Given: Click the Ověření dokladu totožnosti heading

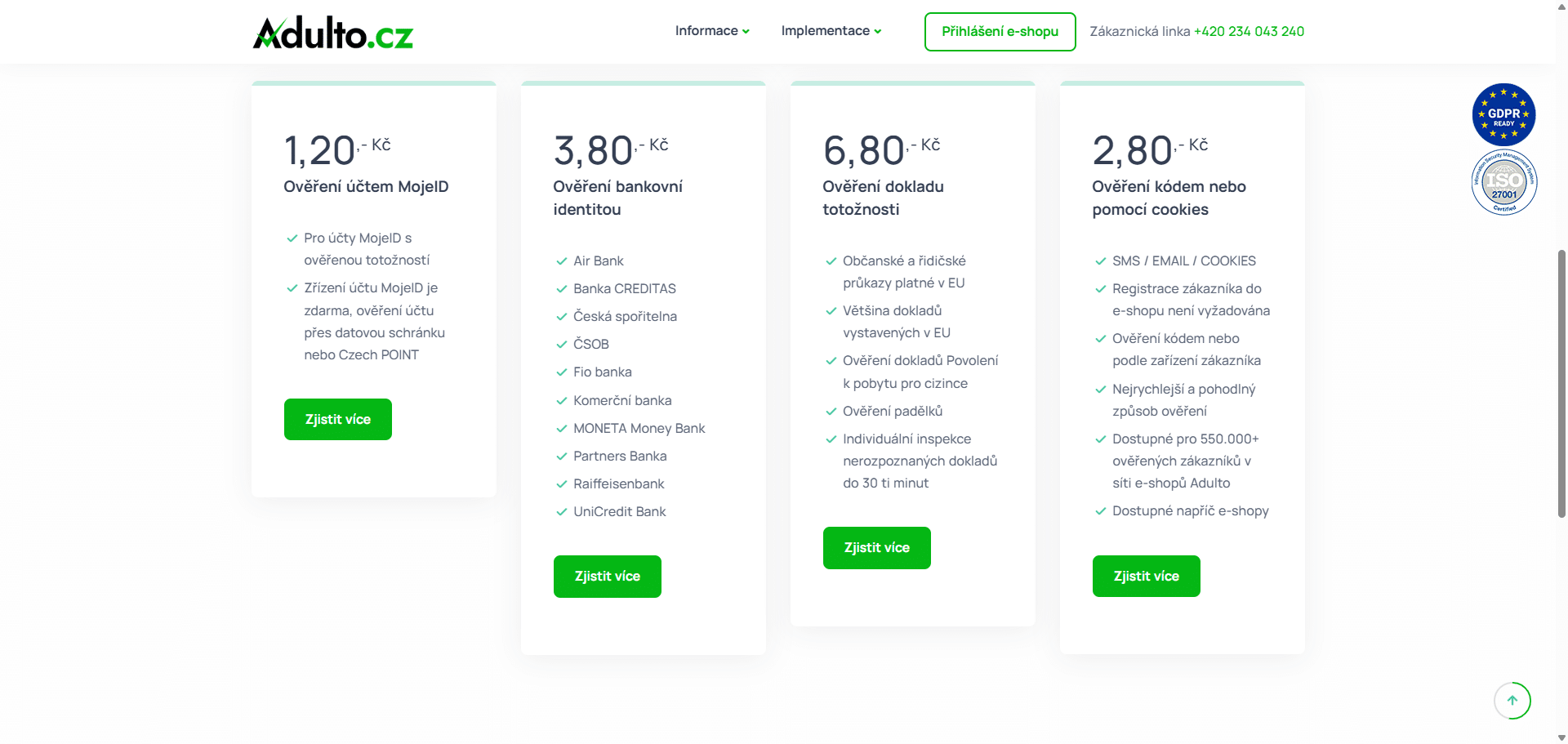Looking at the screenshot, I should [883, 198].
